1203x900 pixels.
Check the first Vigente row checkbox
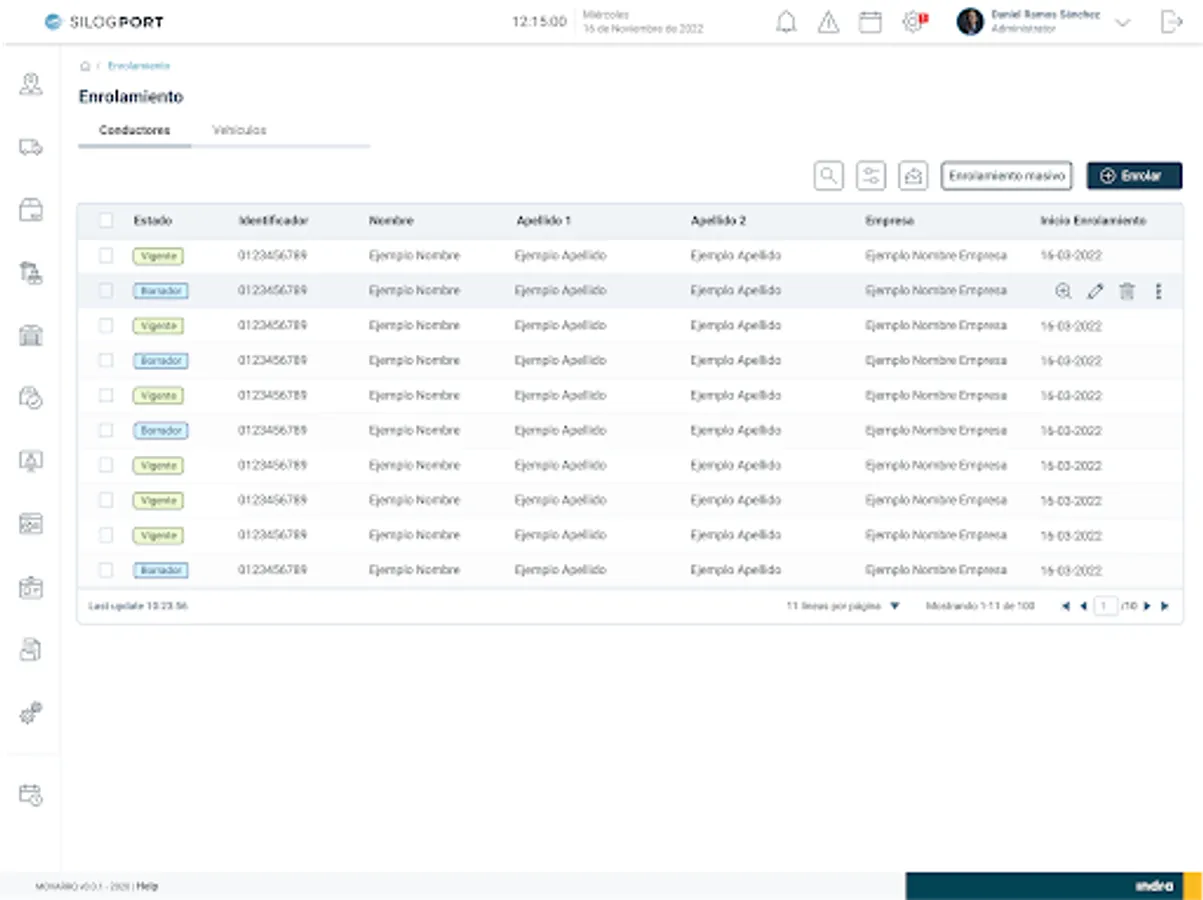tap(106, 256)
